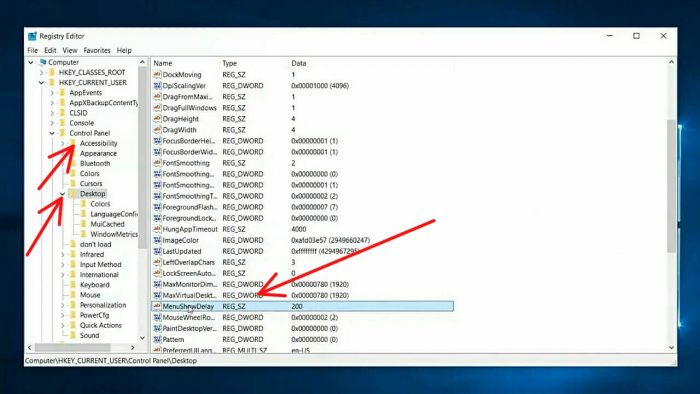Expand the Personalization key
The height and width of the screenshot is (394, 700).
pyautogui.click(x=62, y=305)
